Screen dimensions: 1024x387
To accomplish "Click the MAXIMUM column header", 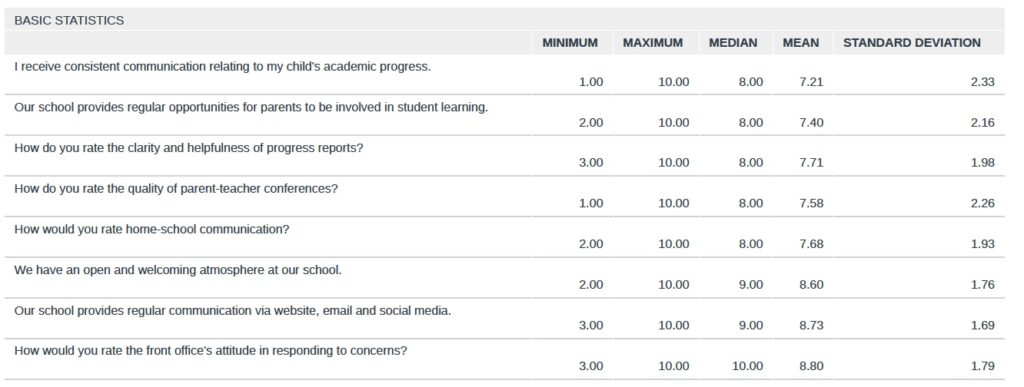I will tap(652, 43).
